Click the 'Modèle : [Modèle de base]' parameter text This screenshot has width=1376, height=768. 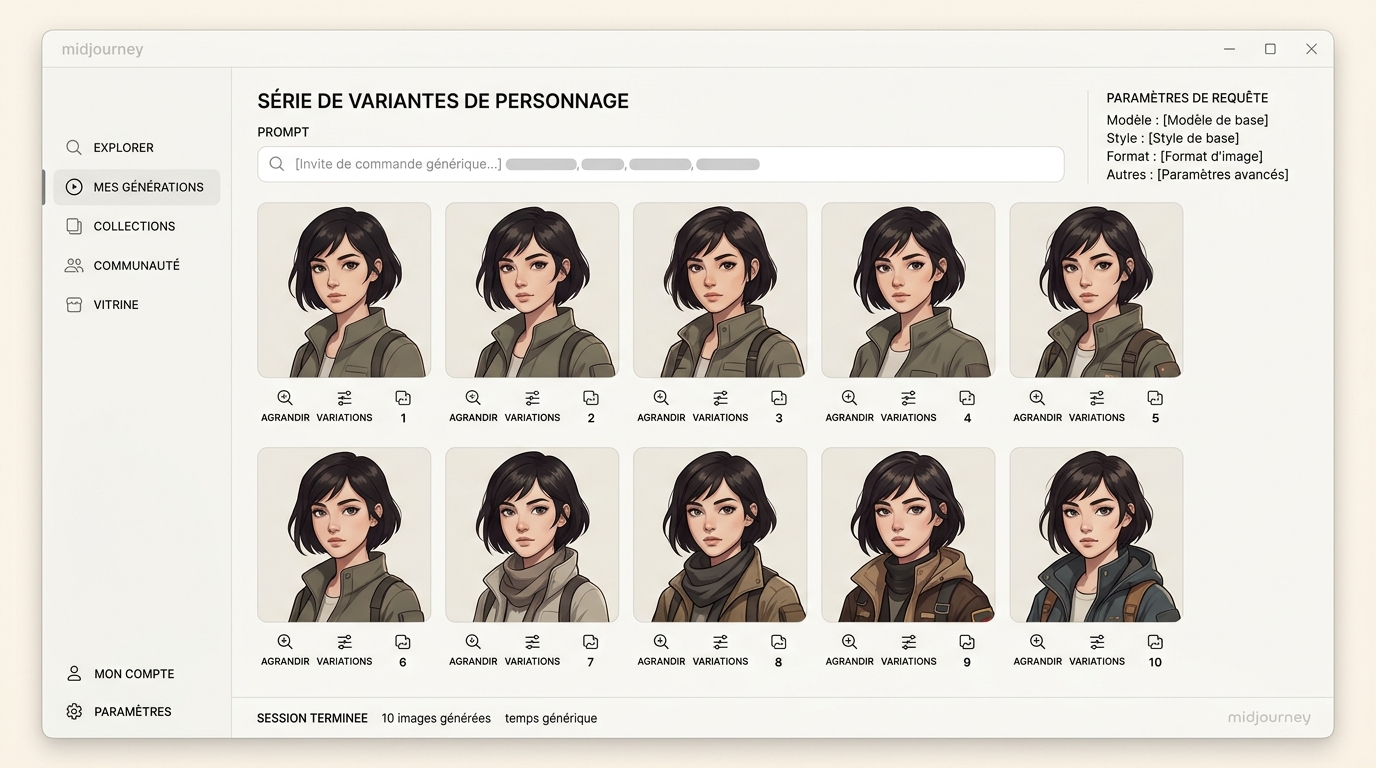1187,120
